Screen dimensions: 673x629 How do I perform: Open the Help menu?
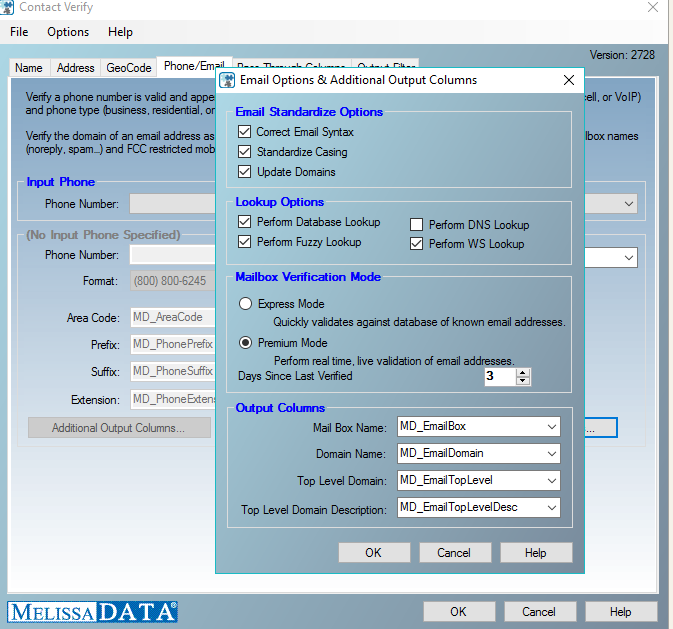121,32
